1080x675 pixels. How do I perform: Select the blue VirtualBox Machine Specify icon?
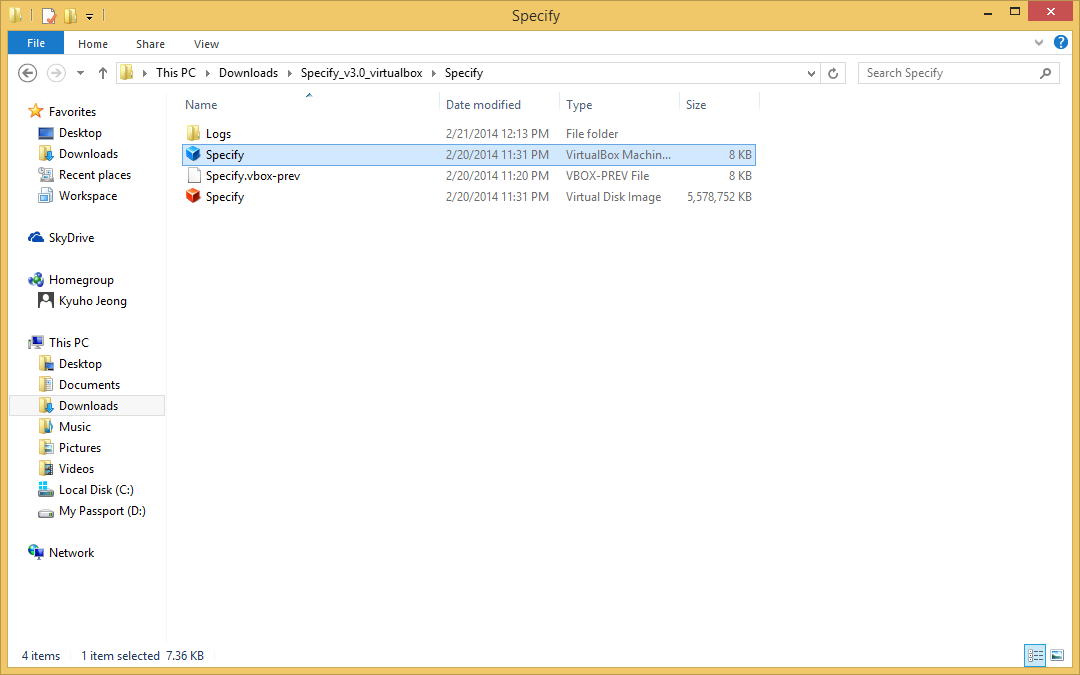coord(194,154)
